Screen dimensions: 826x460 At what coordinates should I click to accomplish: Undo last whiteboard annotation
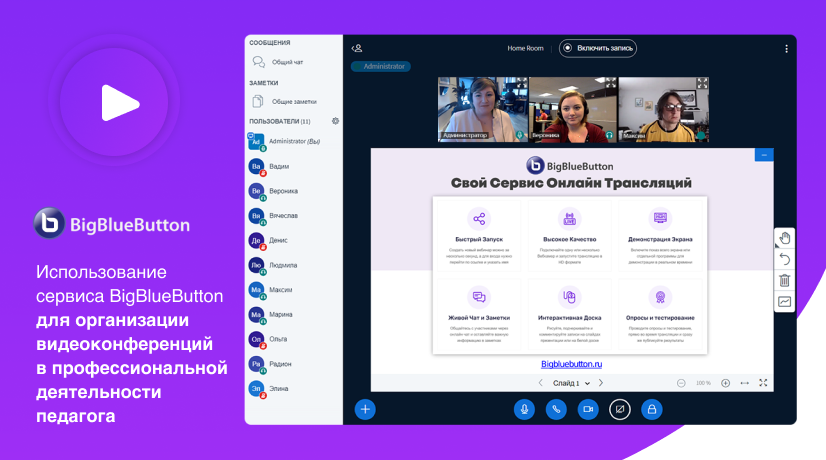[x=784, y=259]
